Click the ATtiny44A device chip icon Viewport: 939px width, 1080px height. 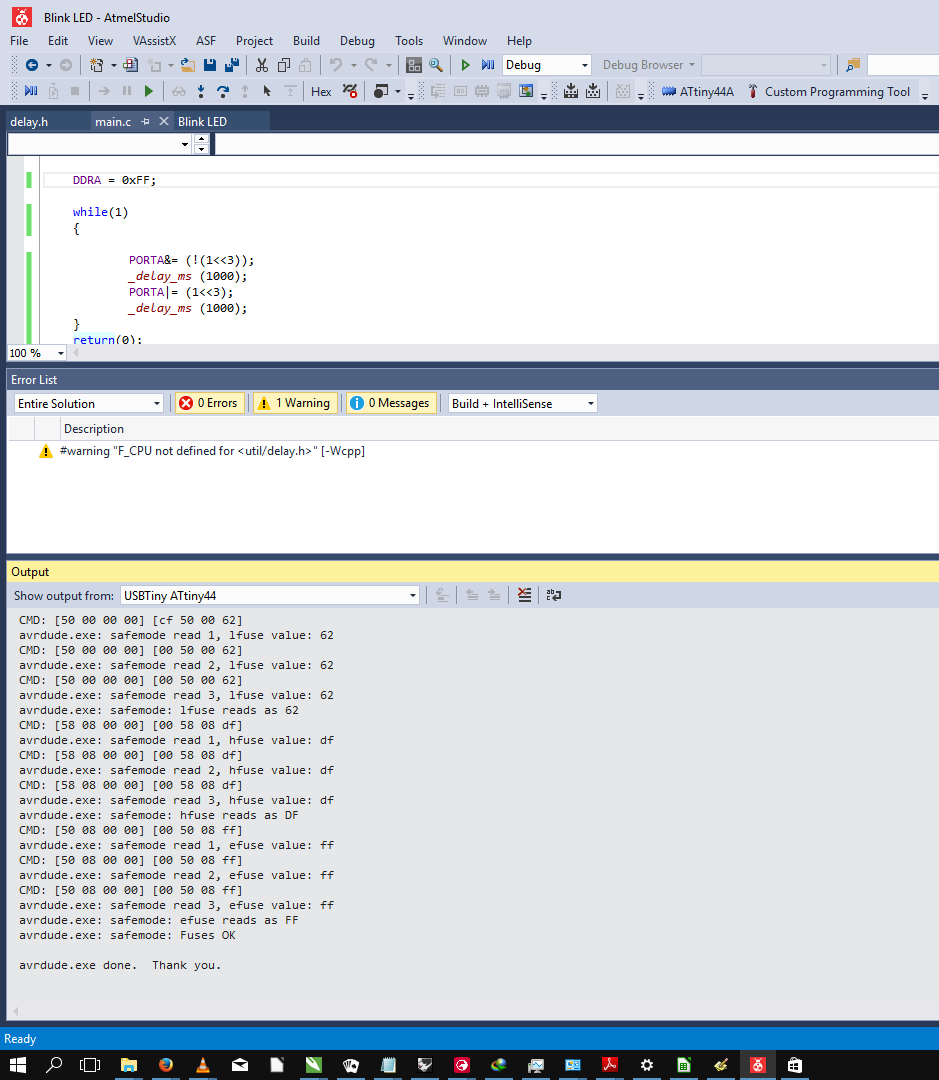click(668, 91)
